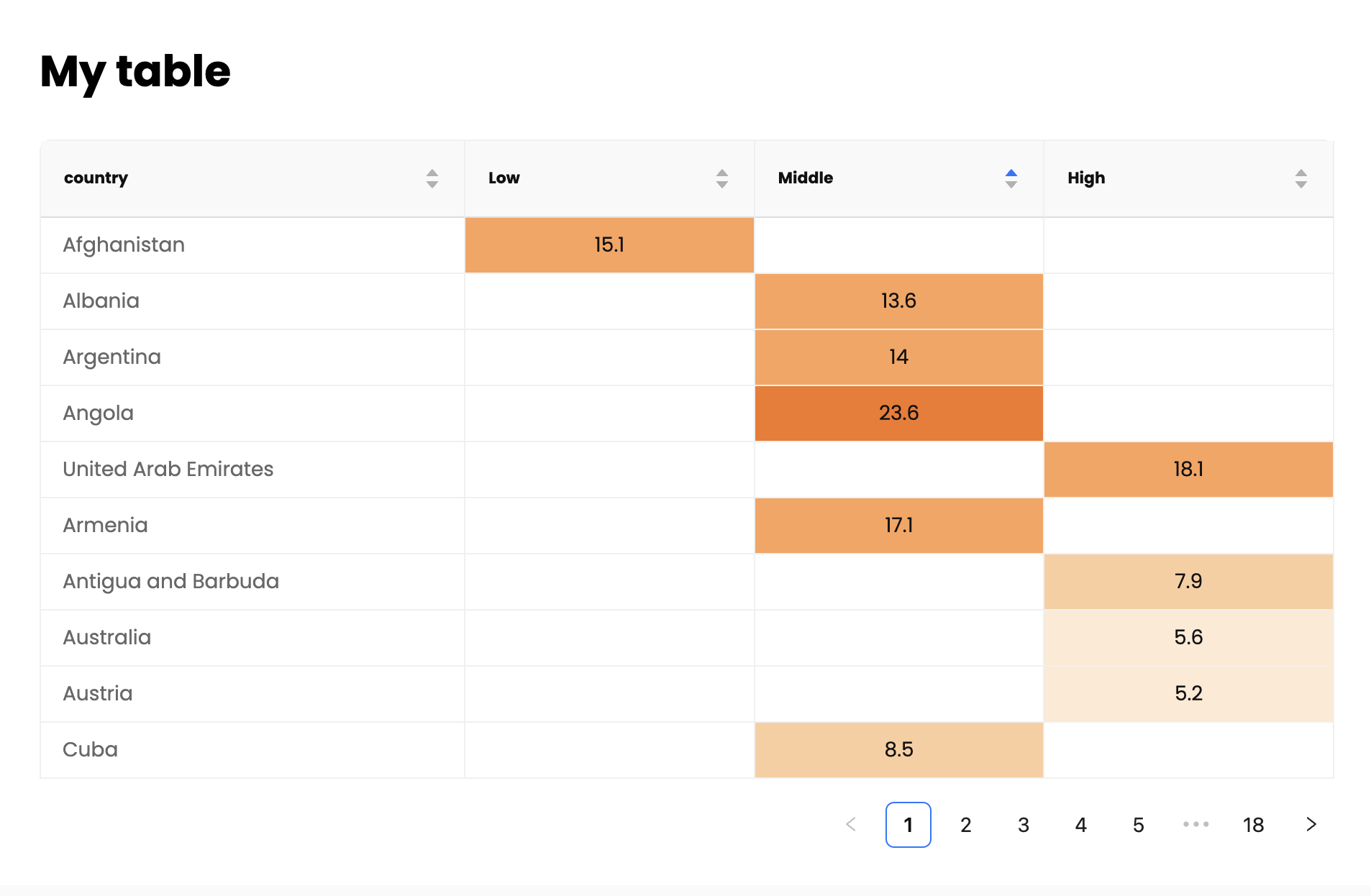The width and height of the screenshot is (1371, 896).
Task: Click the Low column sort arrows
Action: tap(721, 178)
